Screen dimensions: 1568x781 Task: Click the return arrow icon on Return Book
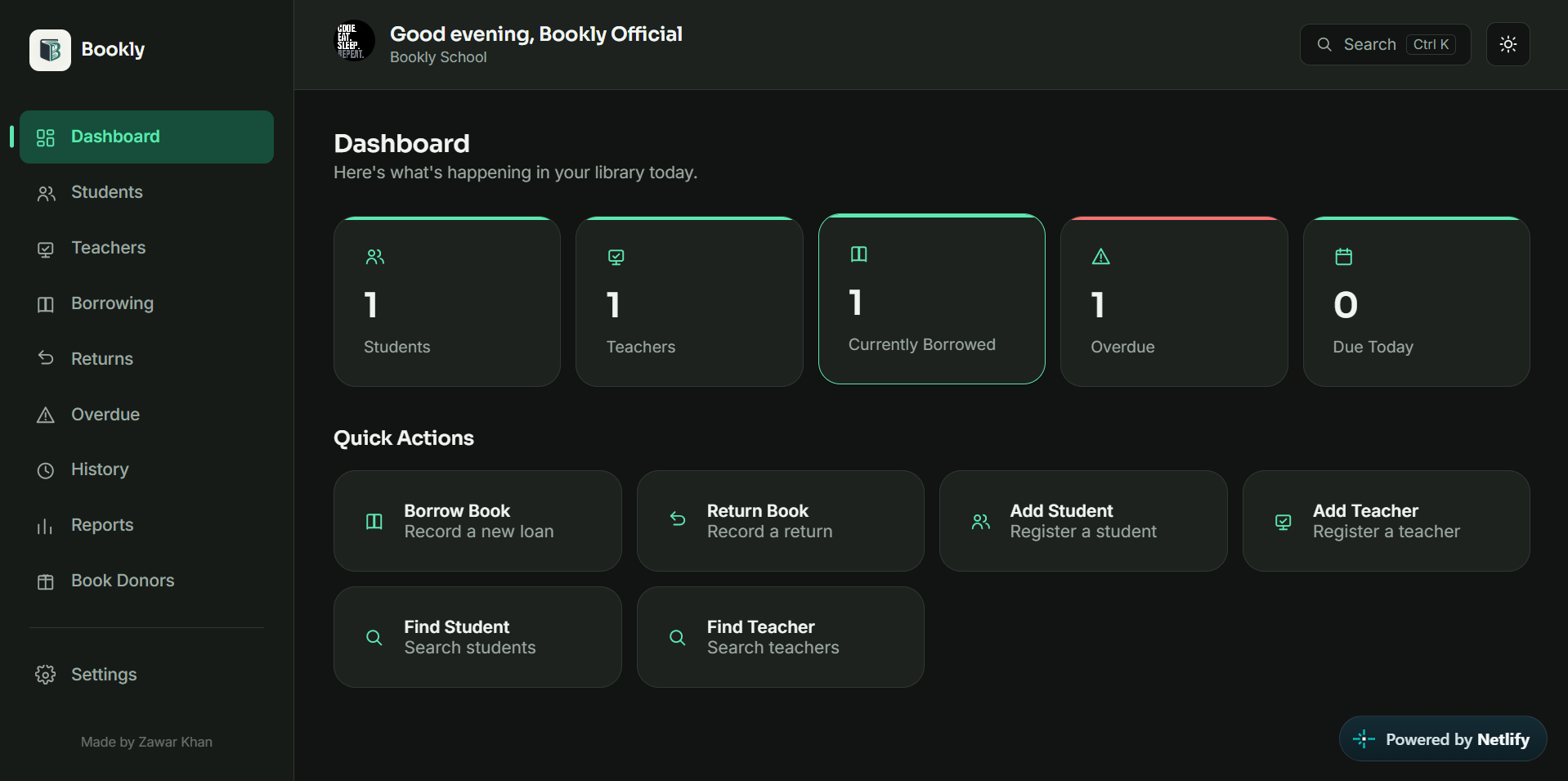pyautogui.click(x=678, y=519)
